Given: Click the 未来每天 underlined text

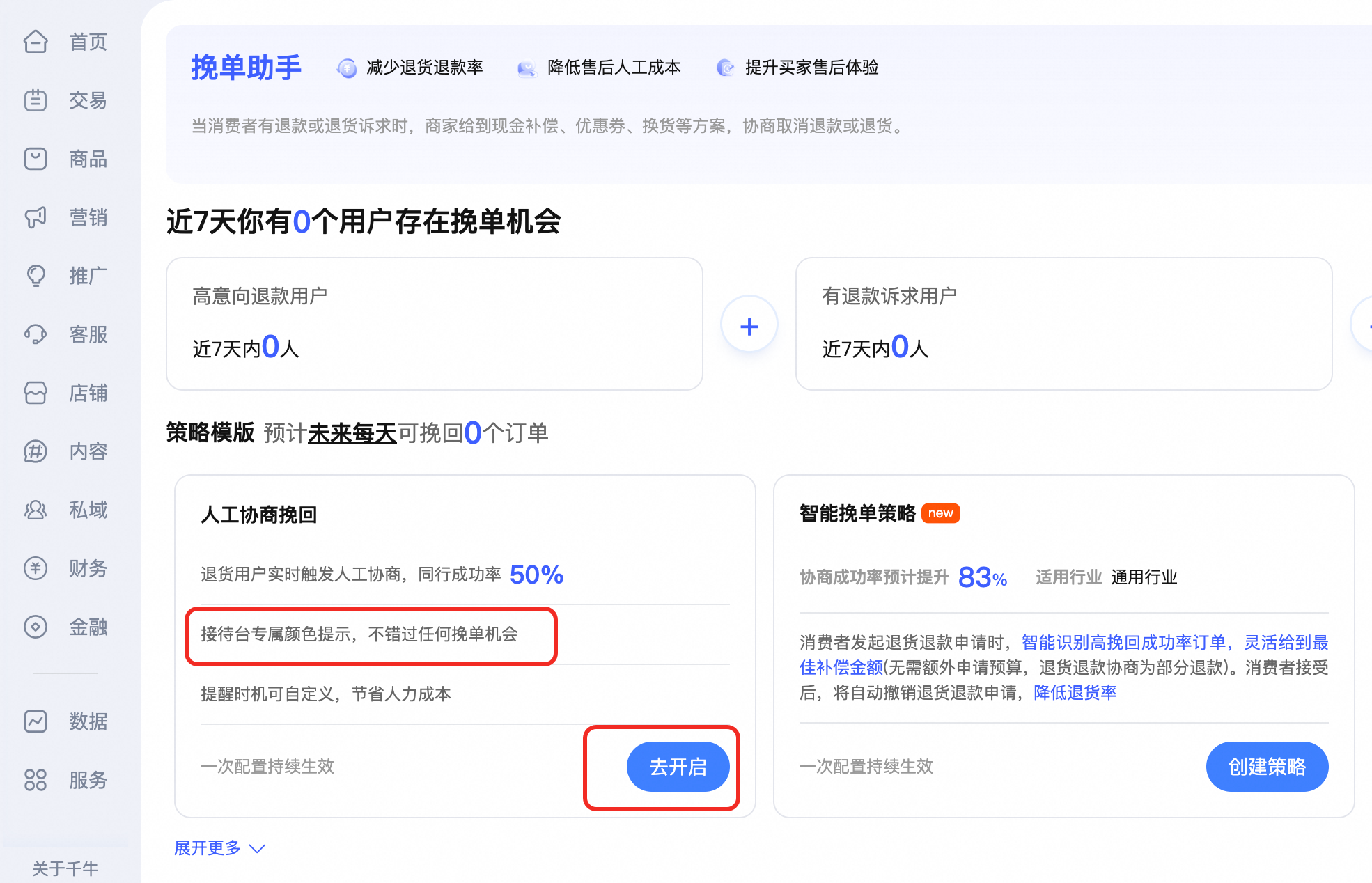Looking at the screenshot, I should point(352,433).
